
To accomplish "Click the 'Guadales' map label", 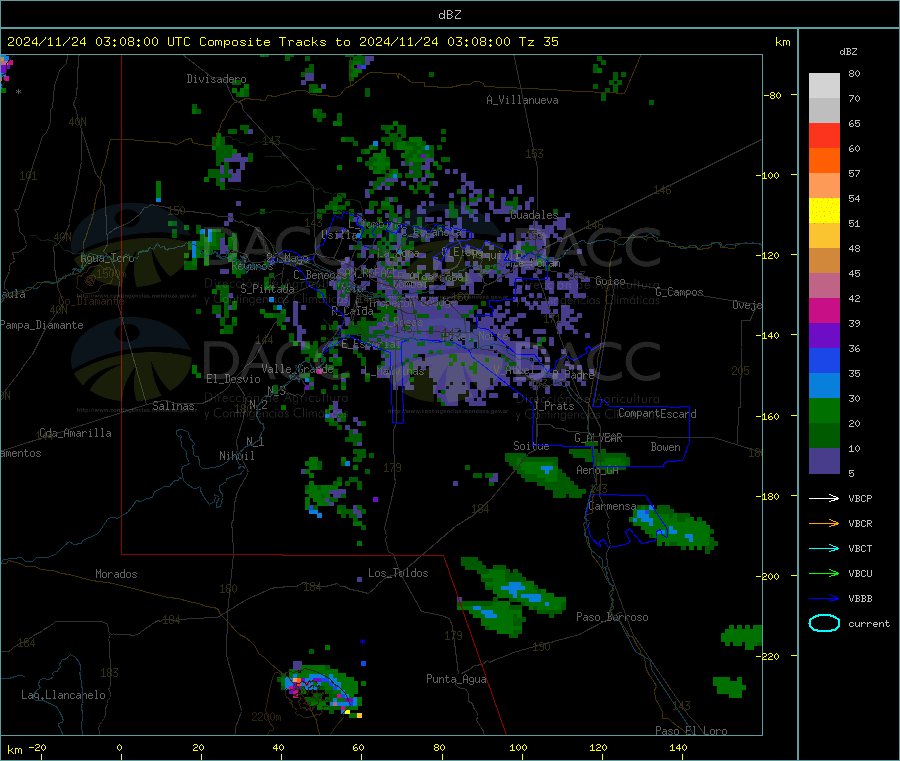I will [534, 215].
